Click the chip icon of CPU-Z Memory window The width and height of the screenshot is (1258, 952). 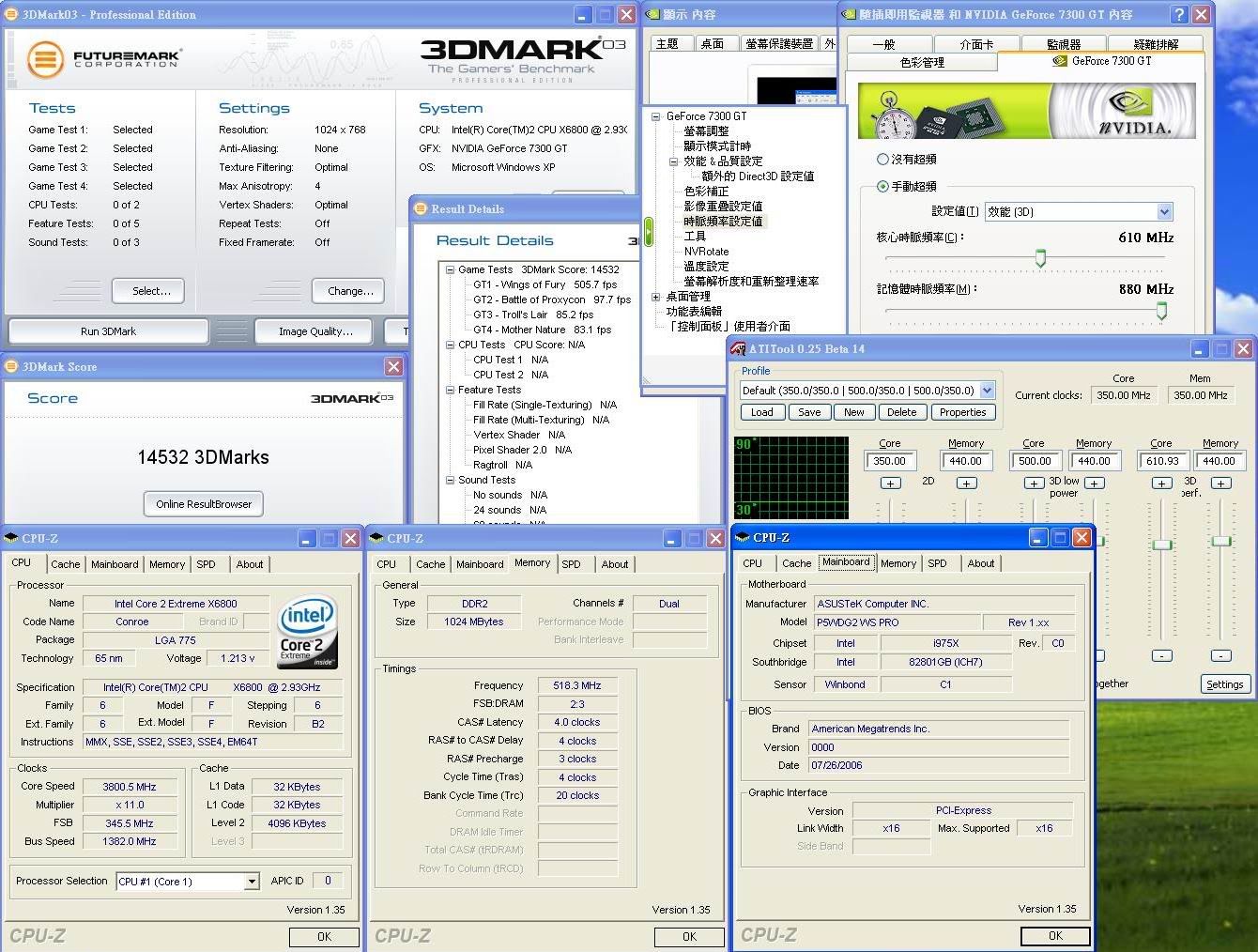pos(377,538)
